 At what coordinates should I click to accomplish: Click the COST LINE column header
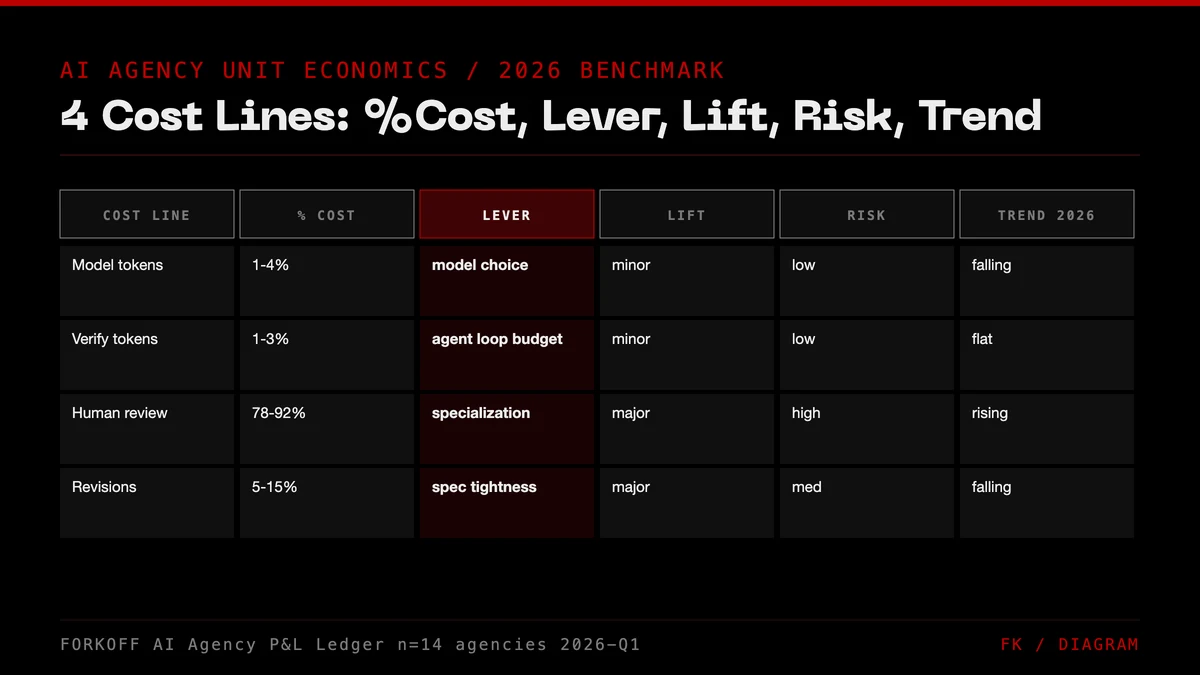[147, 215]
